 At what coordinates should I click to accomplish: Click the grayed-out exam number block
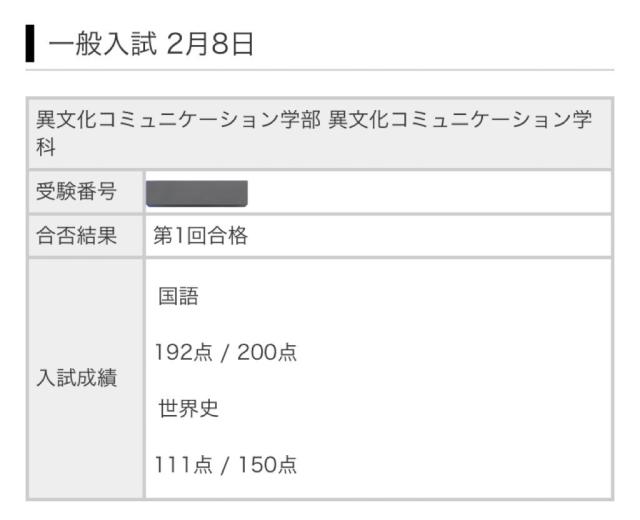[197, 192]
